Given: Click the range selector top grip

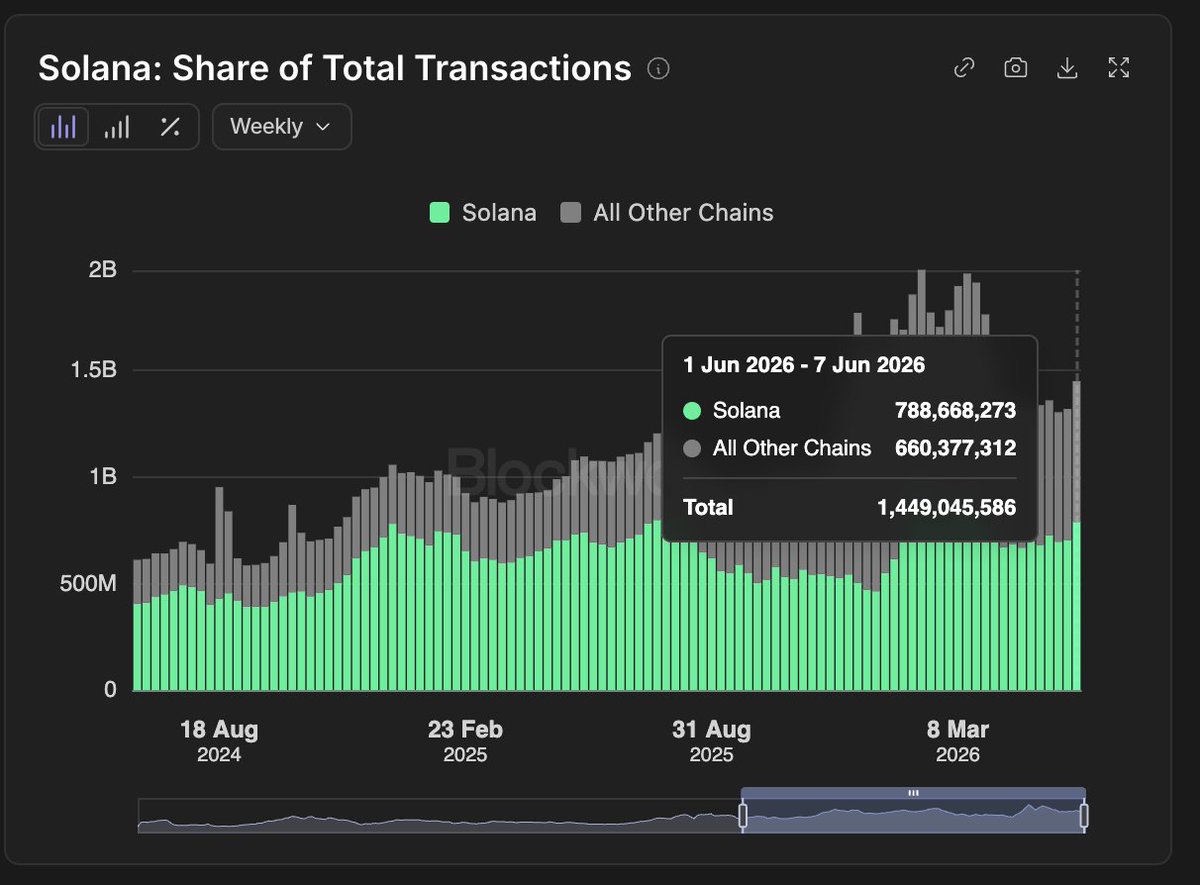Looking at the screenshot, I should pyautogui.click(x=913, y=793).
